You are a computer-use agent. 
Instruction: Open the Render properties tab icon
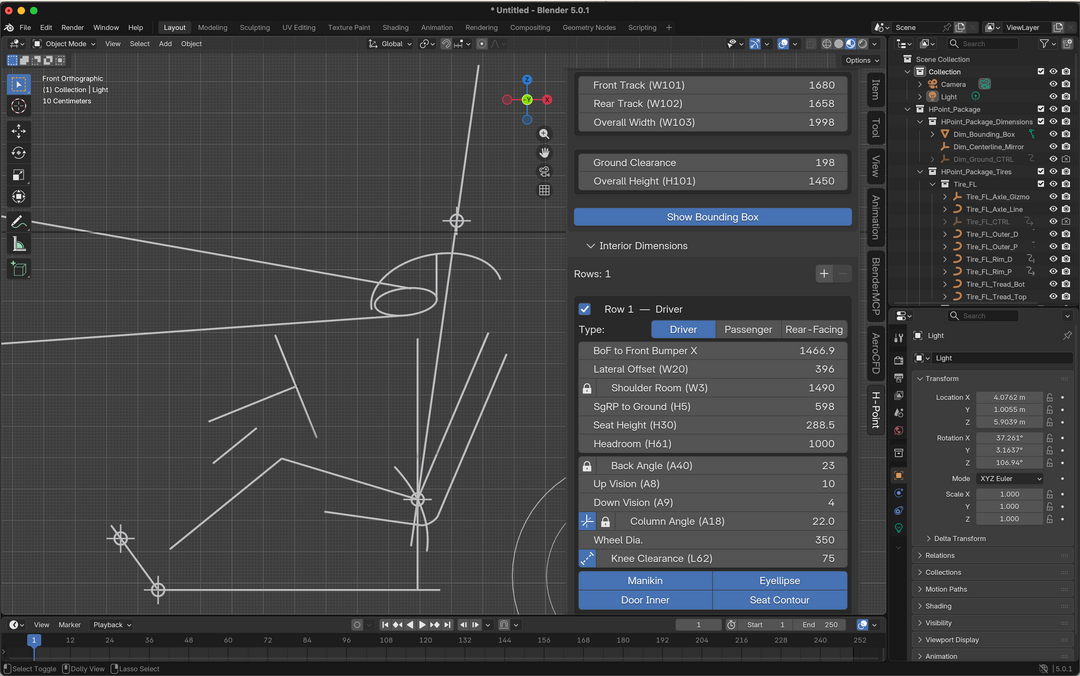click(x=898, y=360)
